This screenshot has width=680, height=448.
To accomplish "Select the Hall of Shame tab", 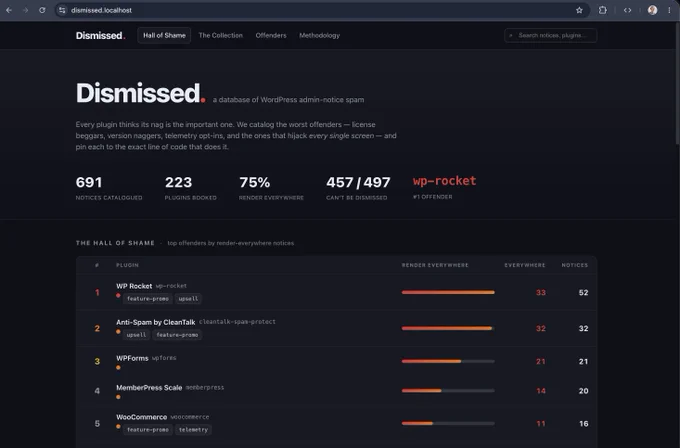I will tap(164, 36).
